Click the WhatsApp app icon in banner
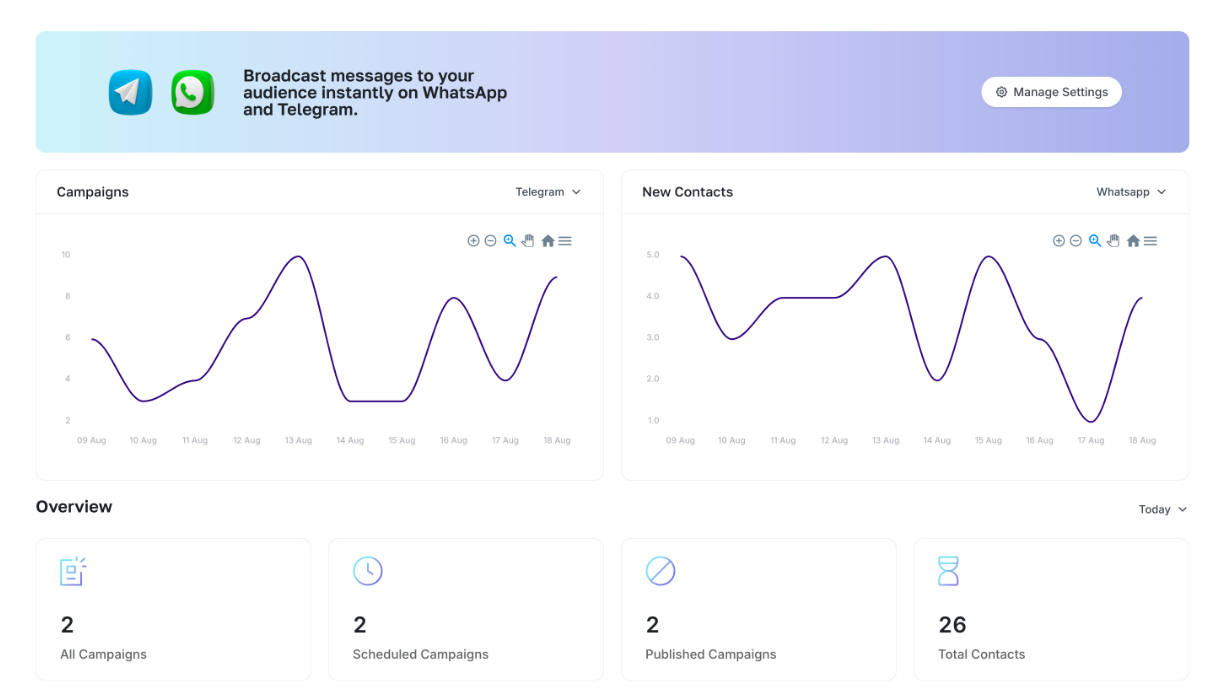This screenshot has width=1220, height=700. tap(192, 92)
